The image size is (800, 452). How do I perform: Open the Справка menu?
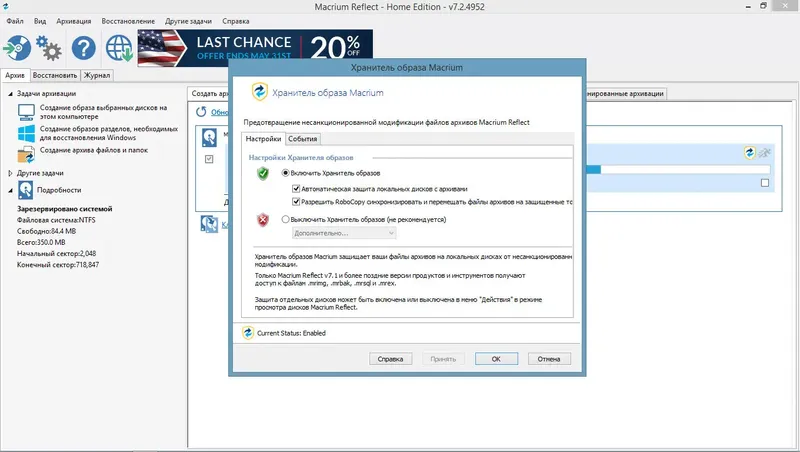(236, 21)
